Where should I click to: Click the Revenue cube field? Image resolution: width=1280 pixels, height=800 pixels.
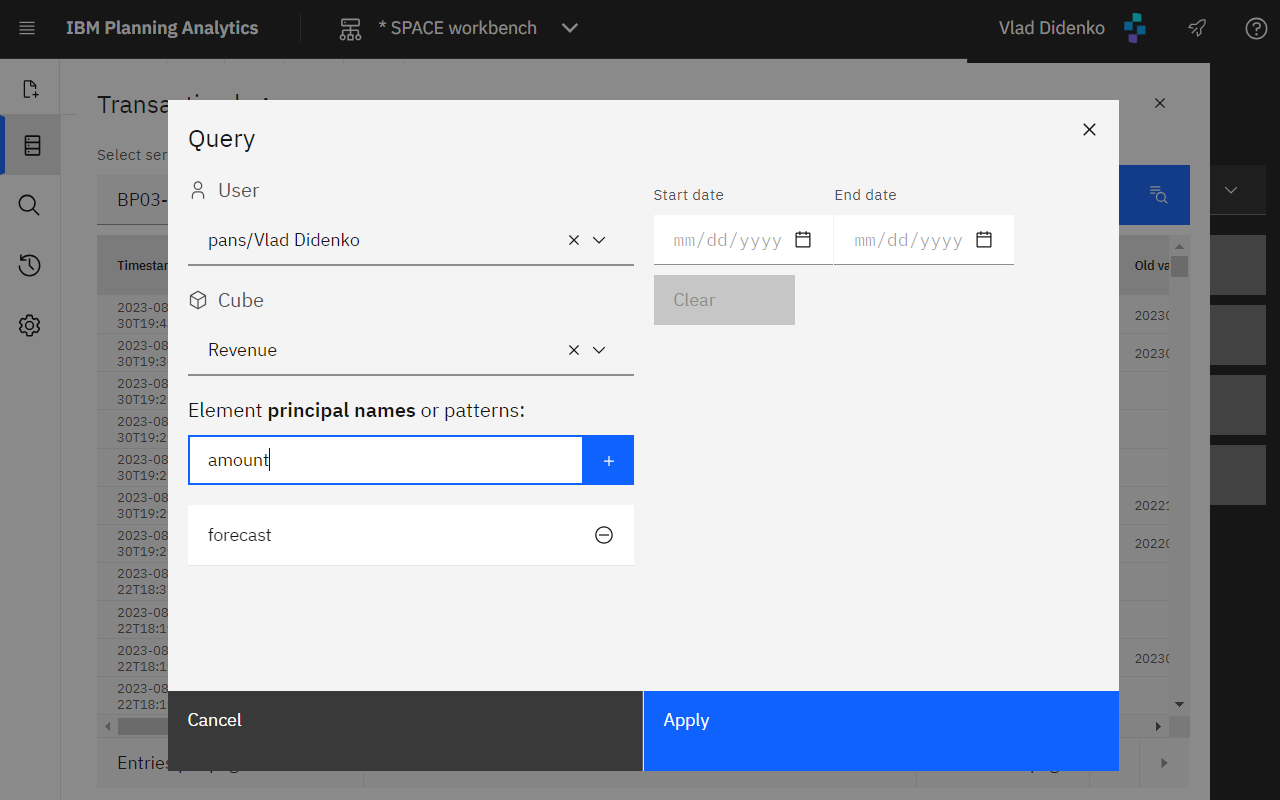click(x=411, y=350)
